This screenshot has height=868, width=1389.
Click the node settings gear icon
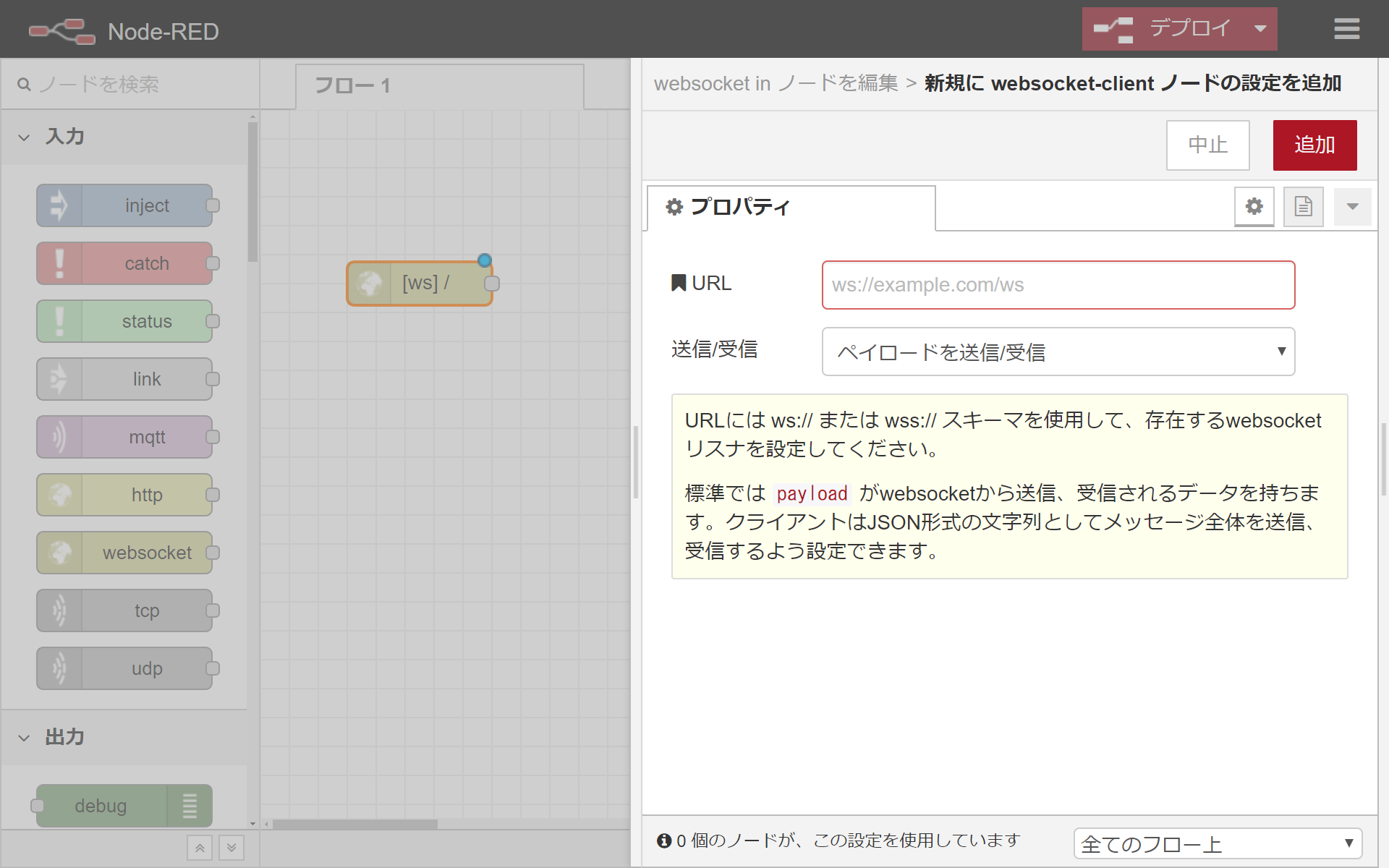(1254, 207)
